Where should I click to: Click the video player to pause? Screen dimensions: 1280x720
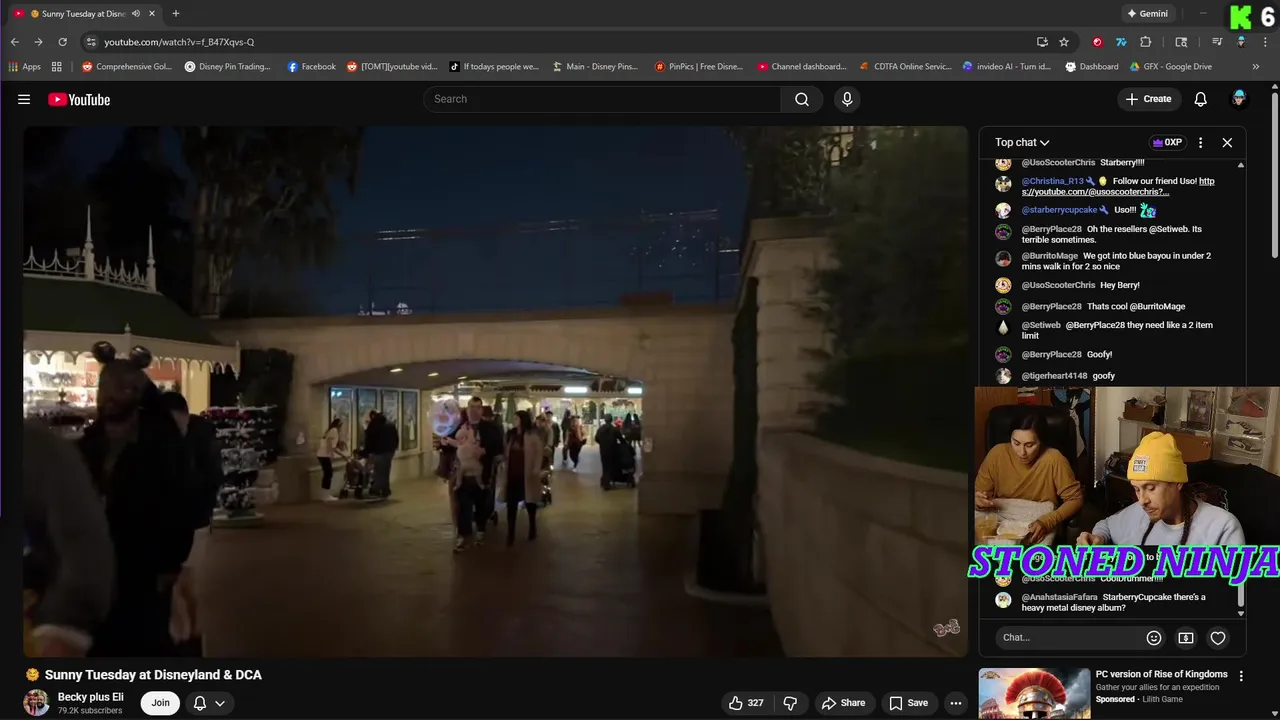coord(496,391)
